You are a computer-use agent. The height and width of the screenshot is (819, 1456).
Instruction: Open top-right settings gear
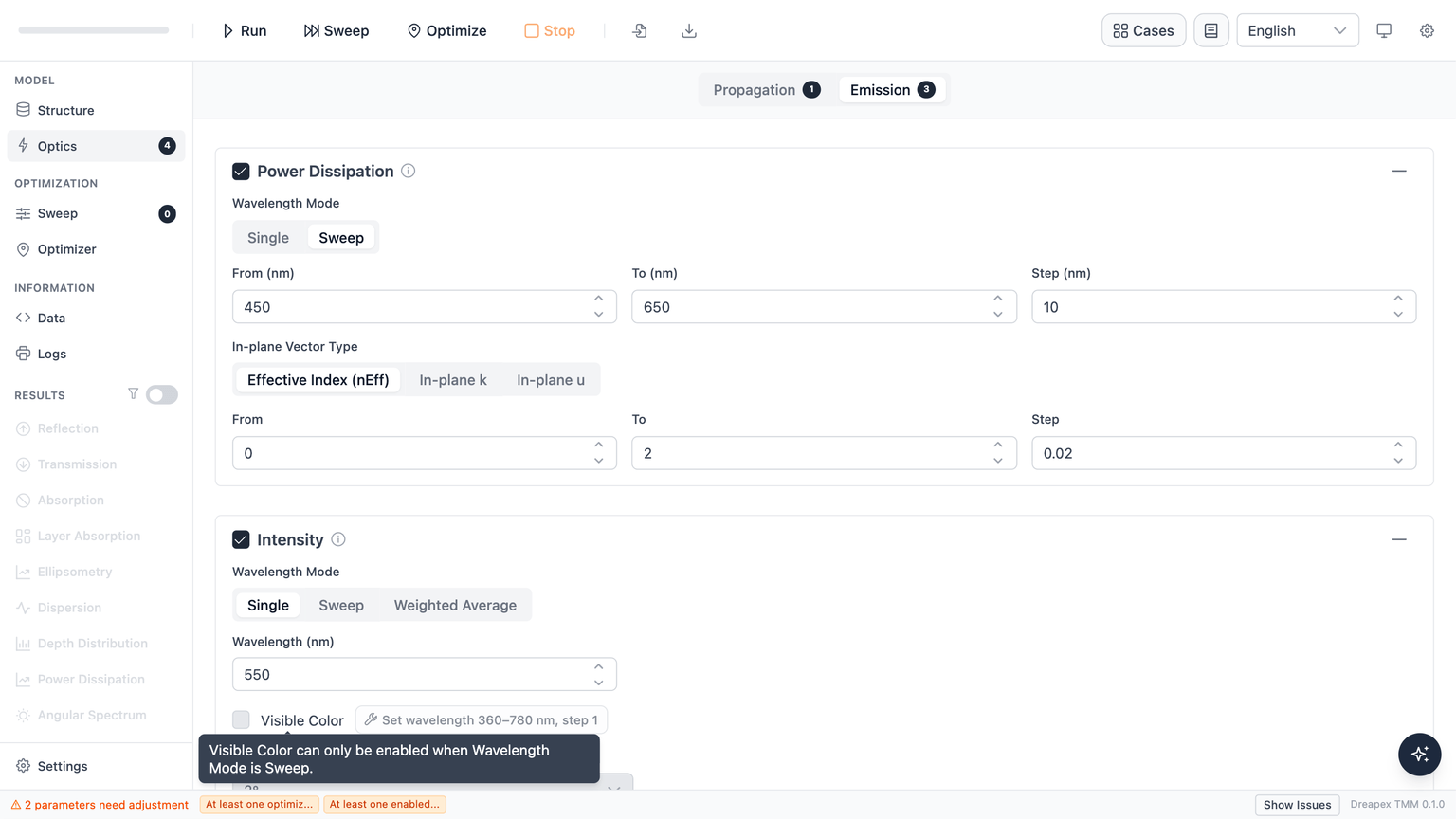tap(1427, 30)
